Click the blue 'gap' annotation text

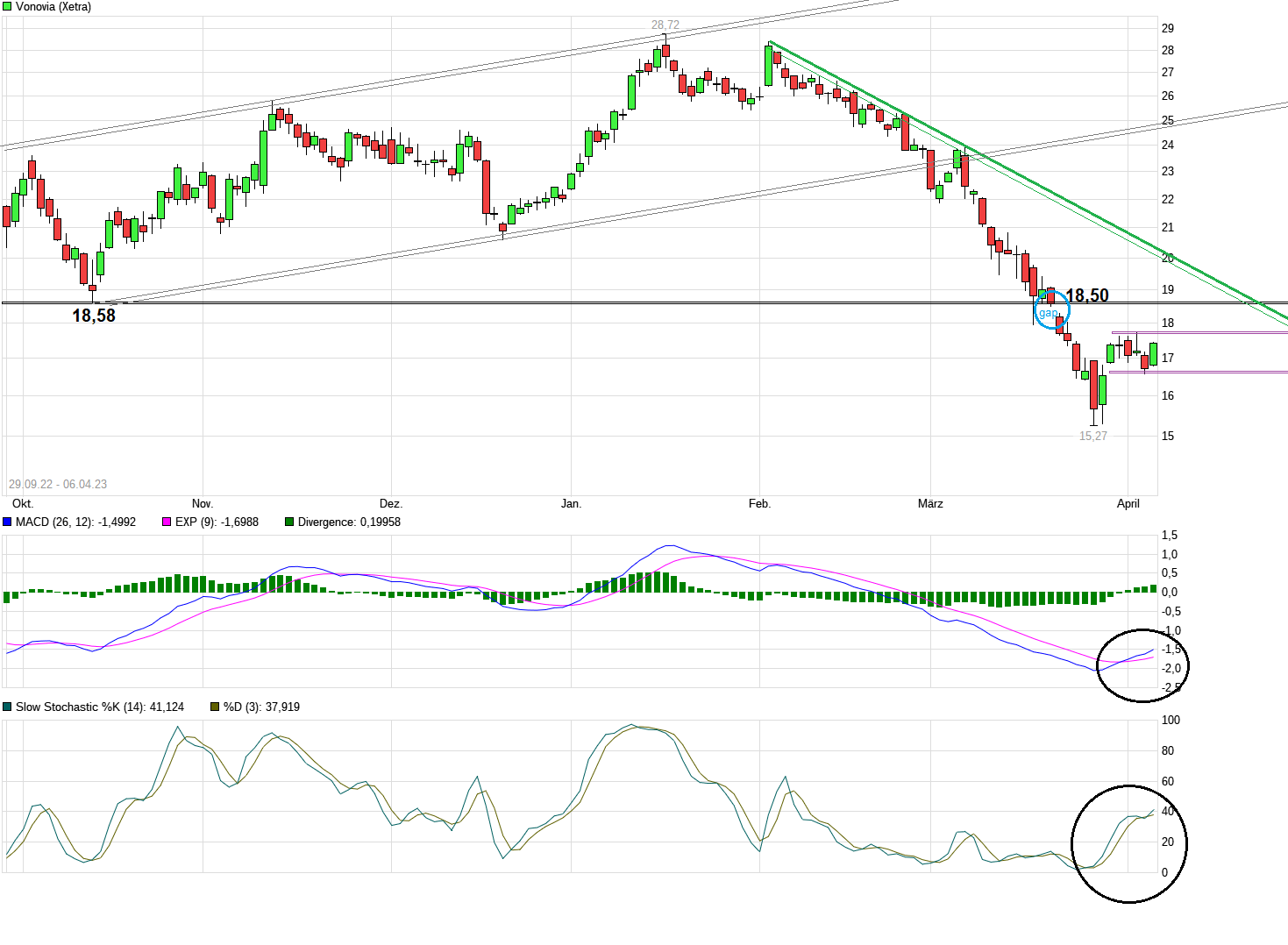pyautogui.click(x=1049, y=313)
